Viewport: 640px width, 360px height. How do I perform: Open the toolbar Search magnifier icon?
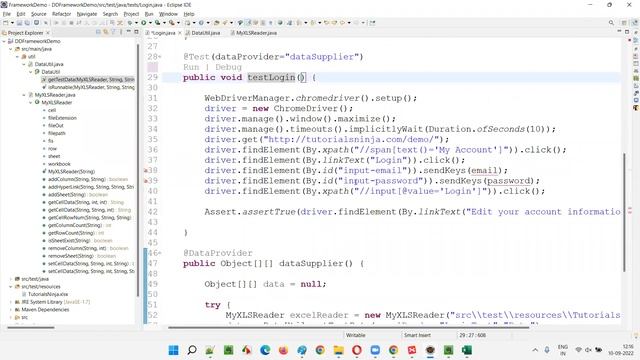[611, 23]
